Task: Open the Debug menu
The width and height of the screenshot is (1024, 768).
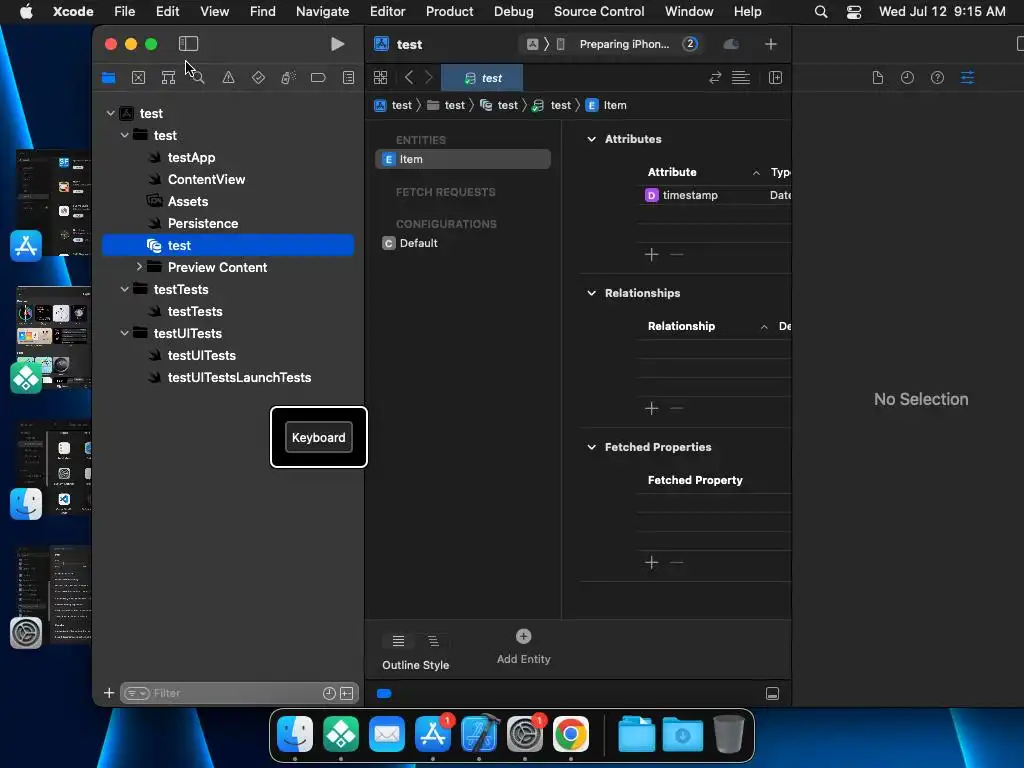Action: click(513, 11)
